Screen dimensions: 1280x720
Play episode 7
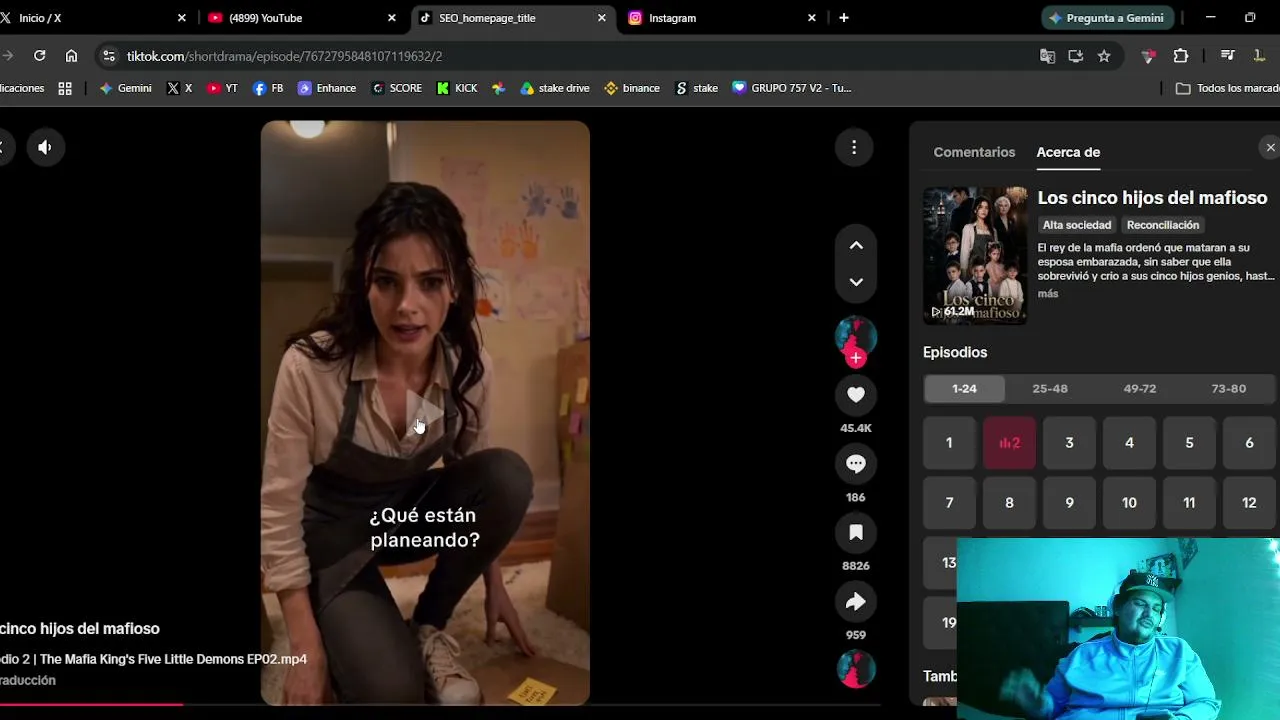(949, 503)
